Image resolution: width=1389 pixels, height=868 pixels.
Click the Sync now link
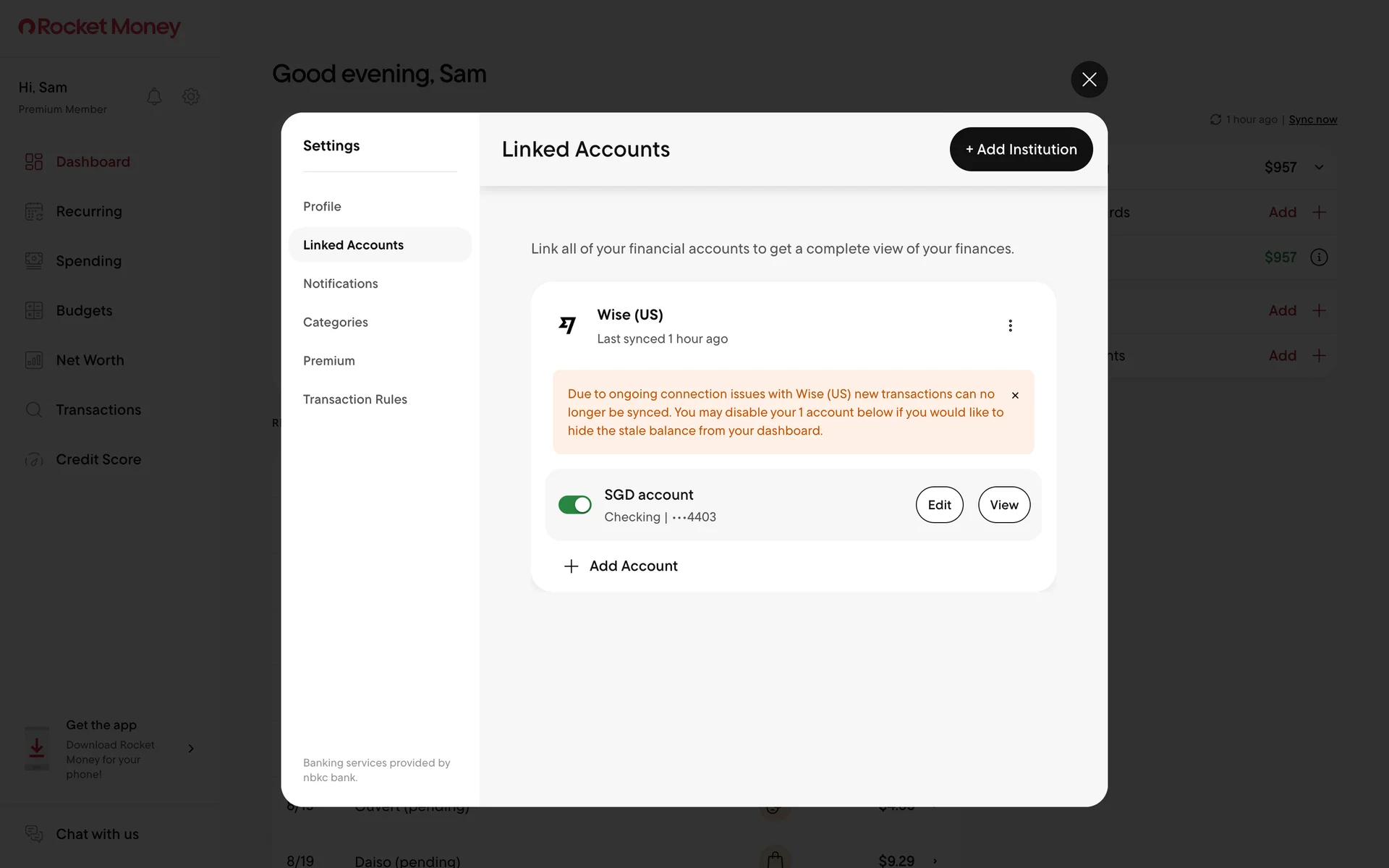point(1312,119)
